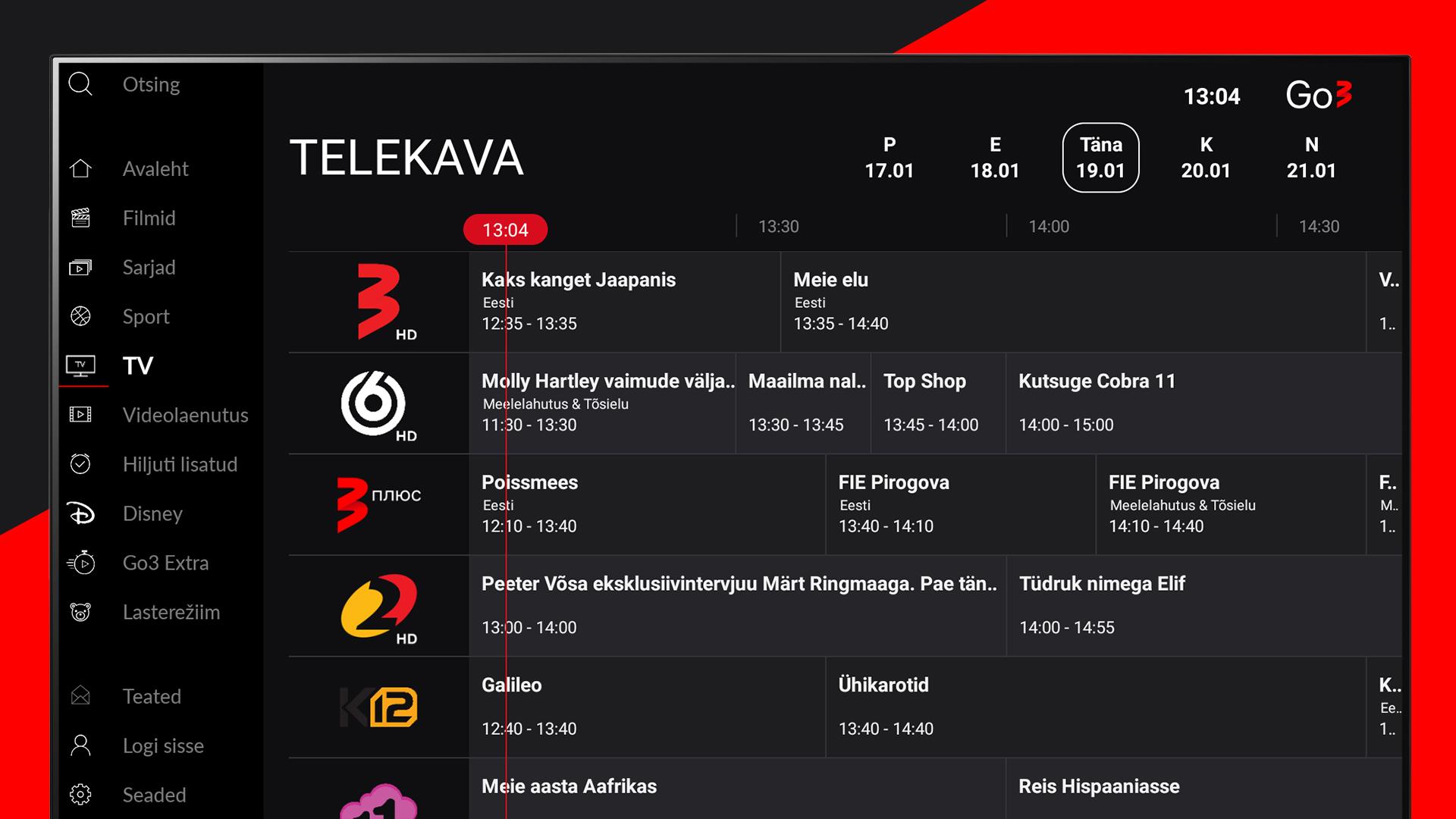The height and width of the screenshot is (819, 1456).
Task: Click the TV sidebar icon
Action: (83, 365)
